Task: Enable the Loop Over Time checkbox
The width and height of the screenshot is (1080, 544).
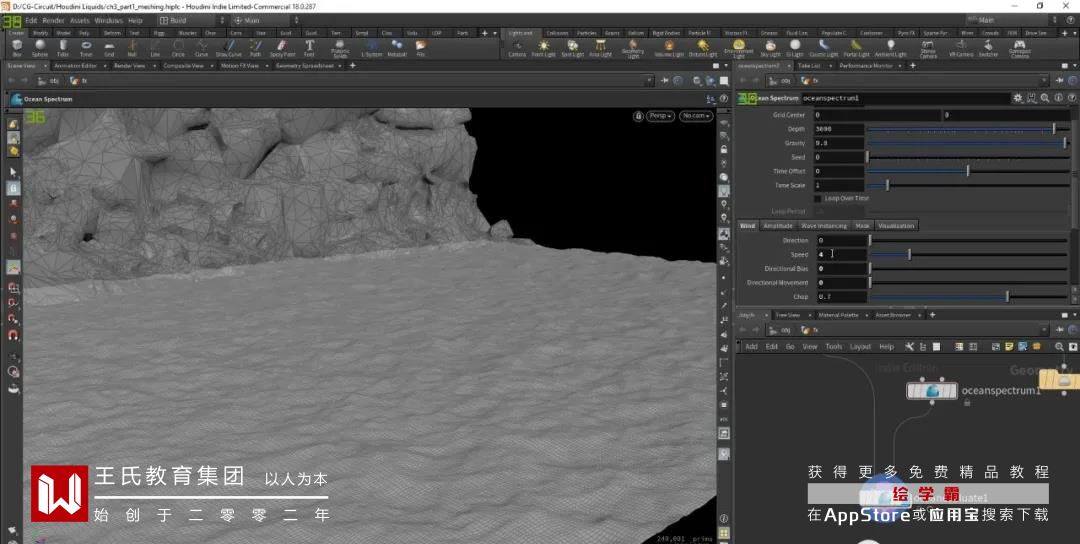Action: pos(818,198)
